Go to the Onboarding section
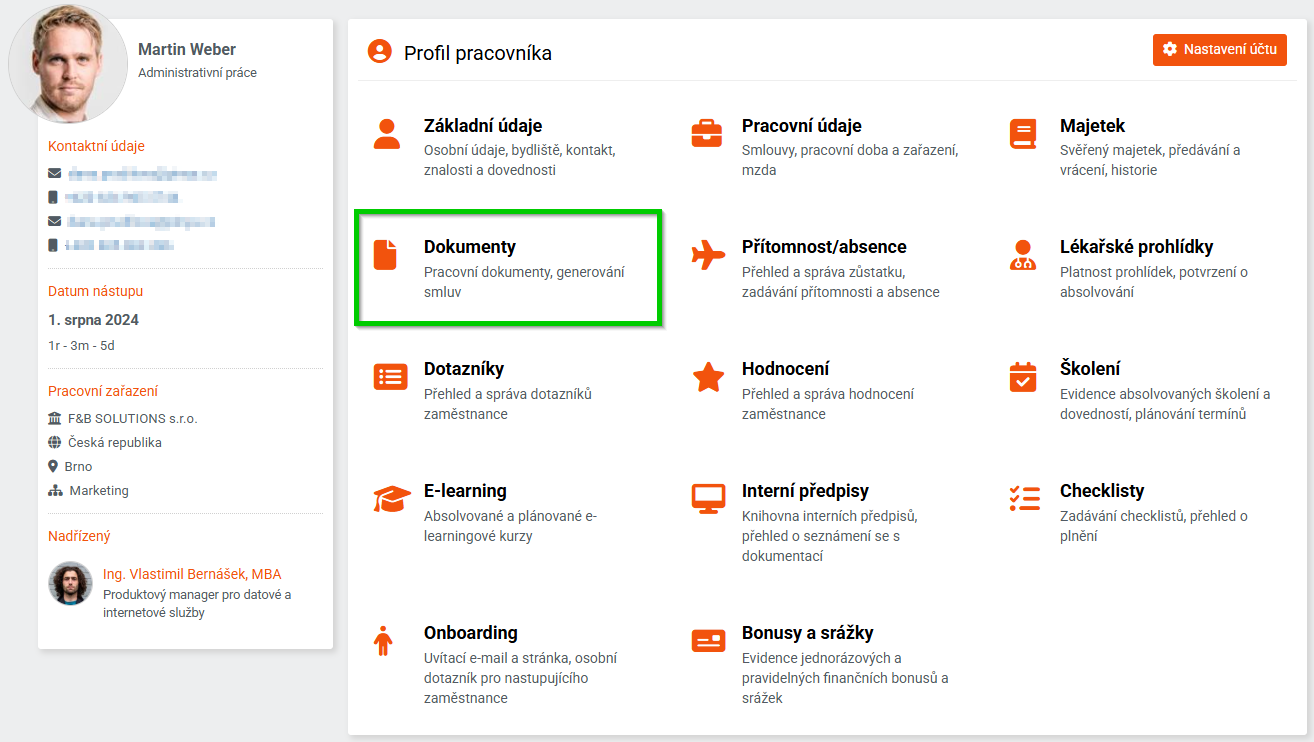Viewport: 1314px width, 742px height. click(x=470, y=633)
